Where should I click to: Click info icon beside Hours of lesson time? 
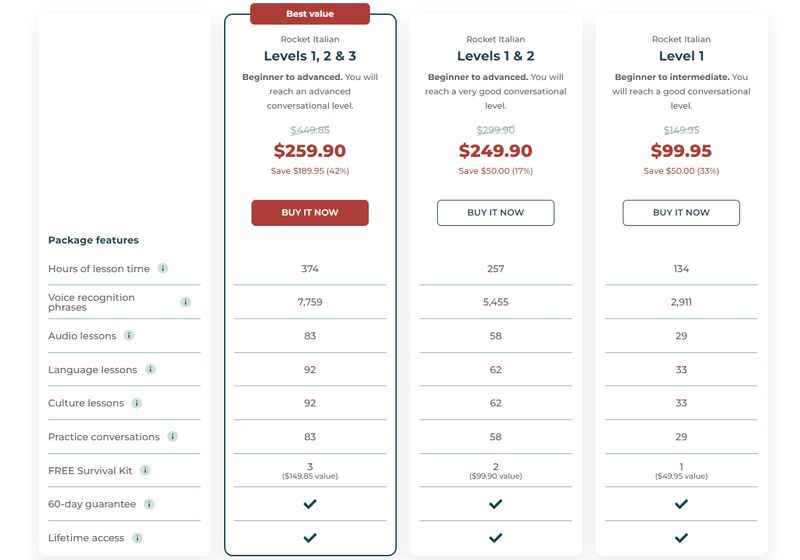pyautogui.click(x=163, y=268)
